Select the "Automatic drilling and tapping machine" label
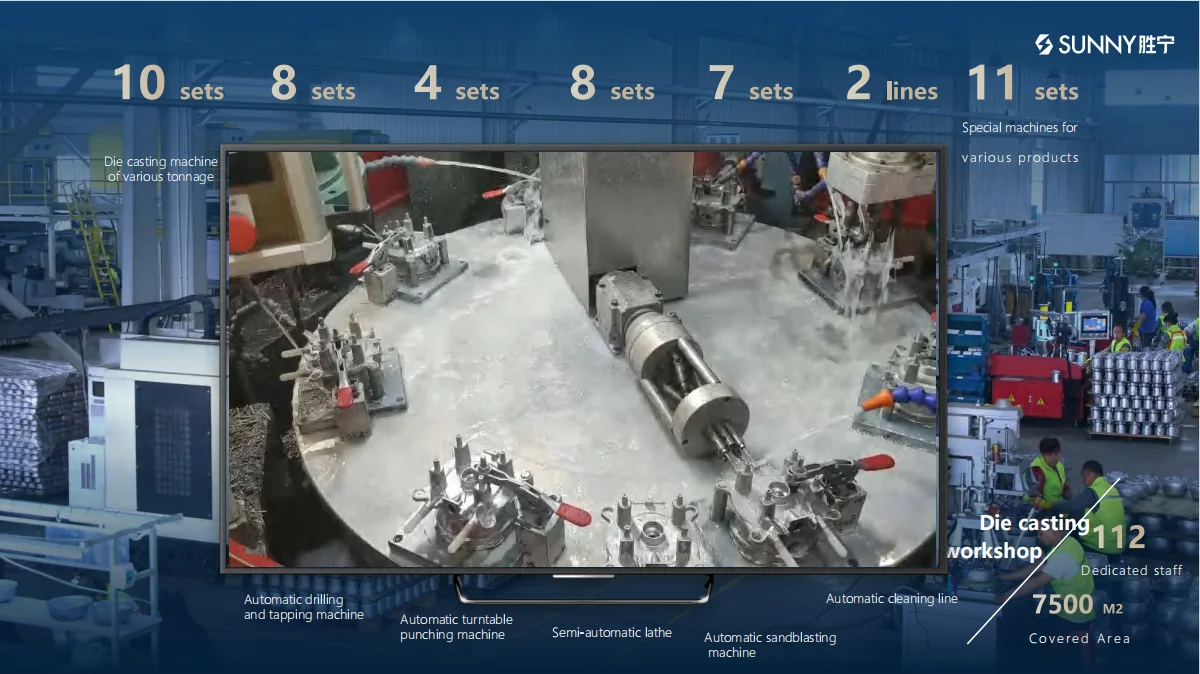 304,607
